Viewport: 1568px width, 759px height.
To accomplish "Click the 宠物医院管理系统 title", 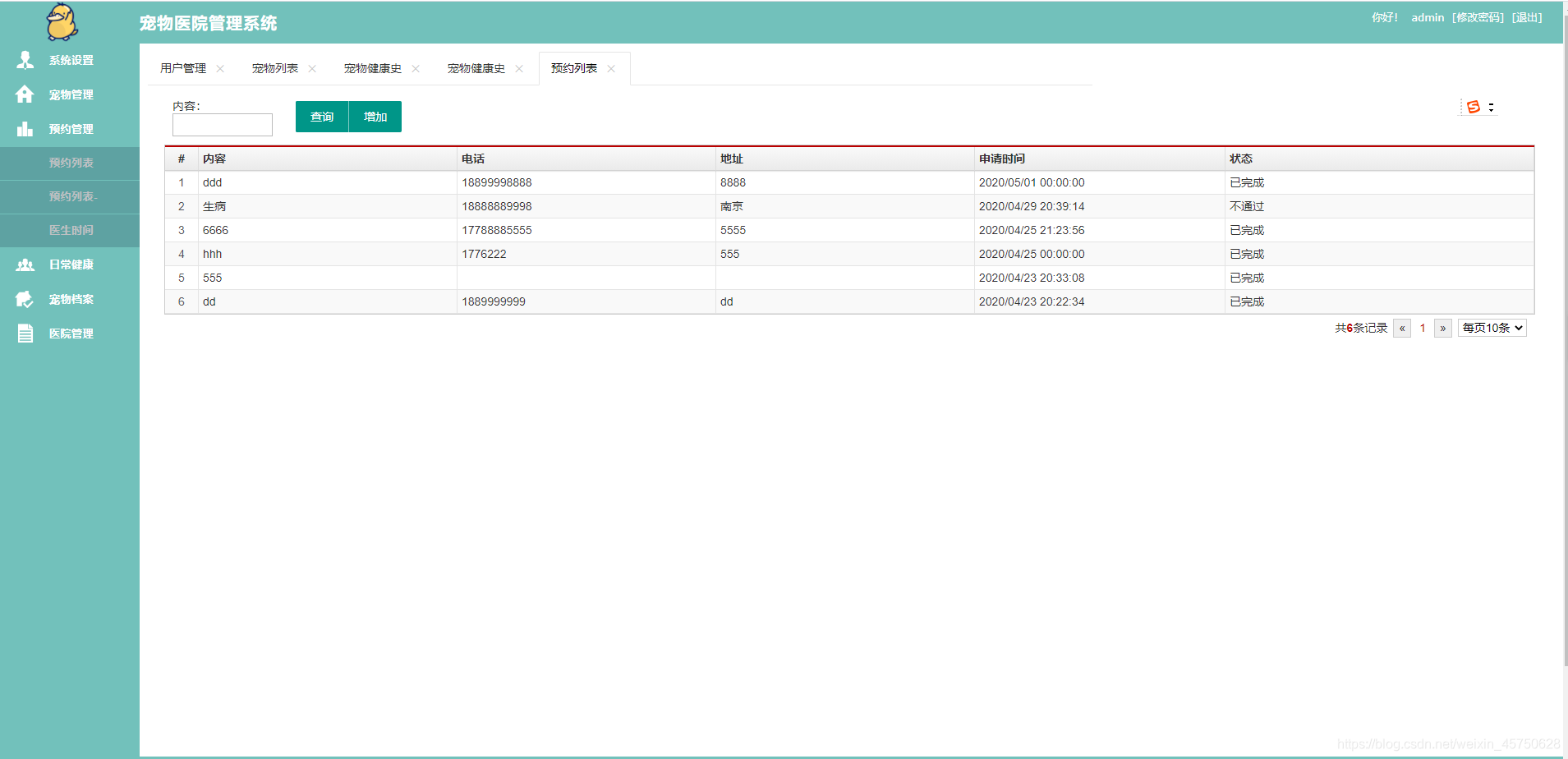I will coord(209,23).
